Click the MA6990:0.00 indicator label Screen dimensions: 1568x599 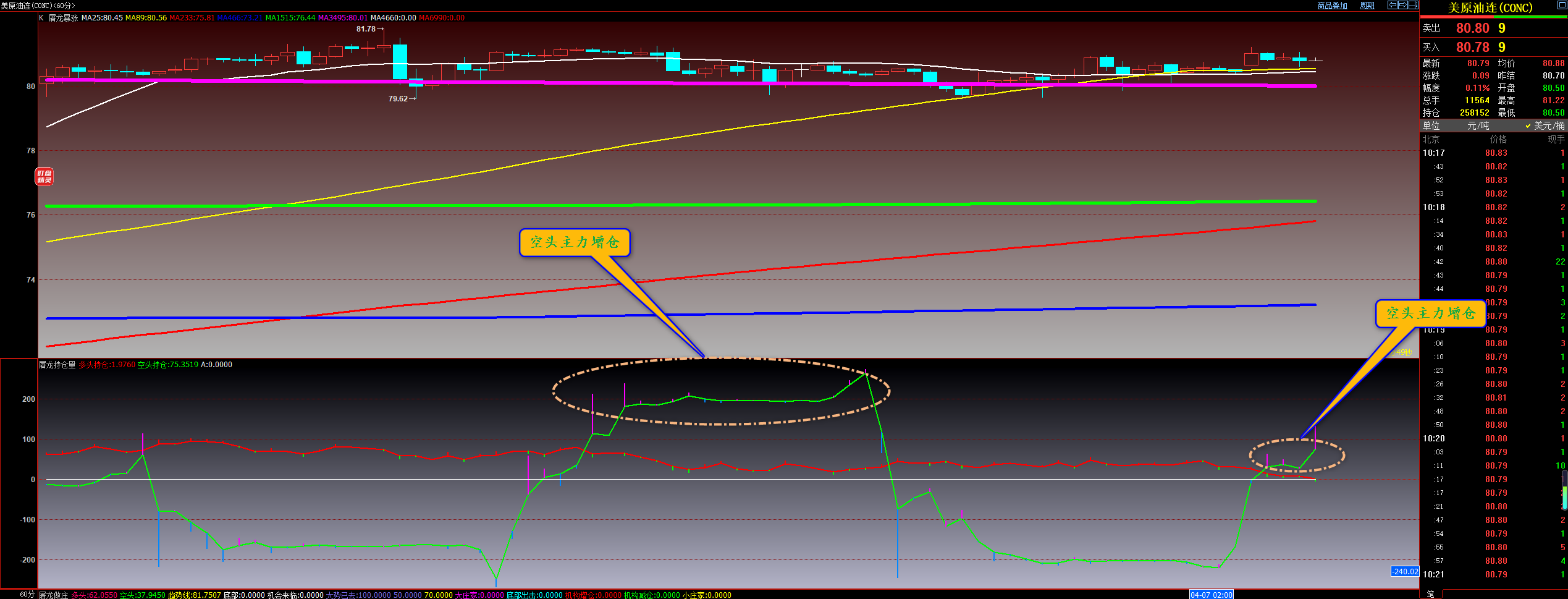442,18
